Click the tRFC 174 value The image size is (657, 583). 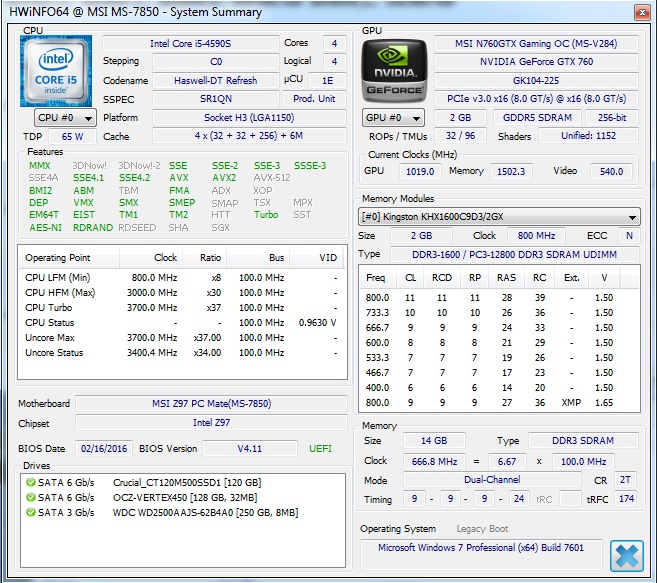pyautogui.click(x=626, y=499)
